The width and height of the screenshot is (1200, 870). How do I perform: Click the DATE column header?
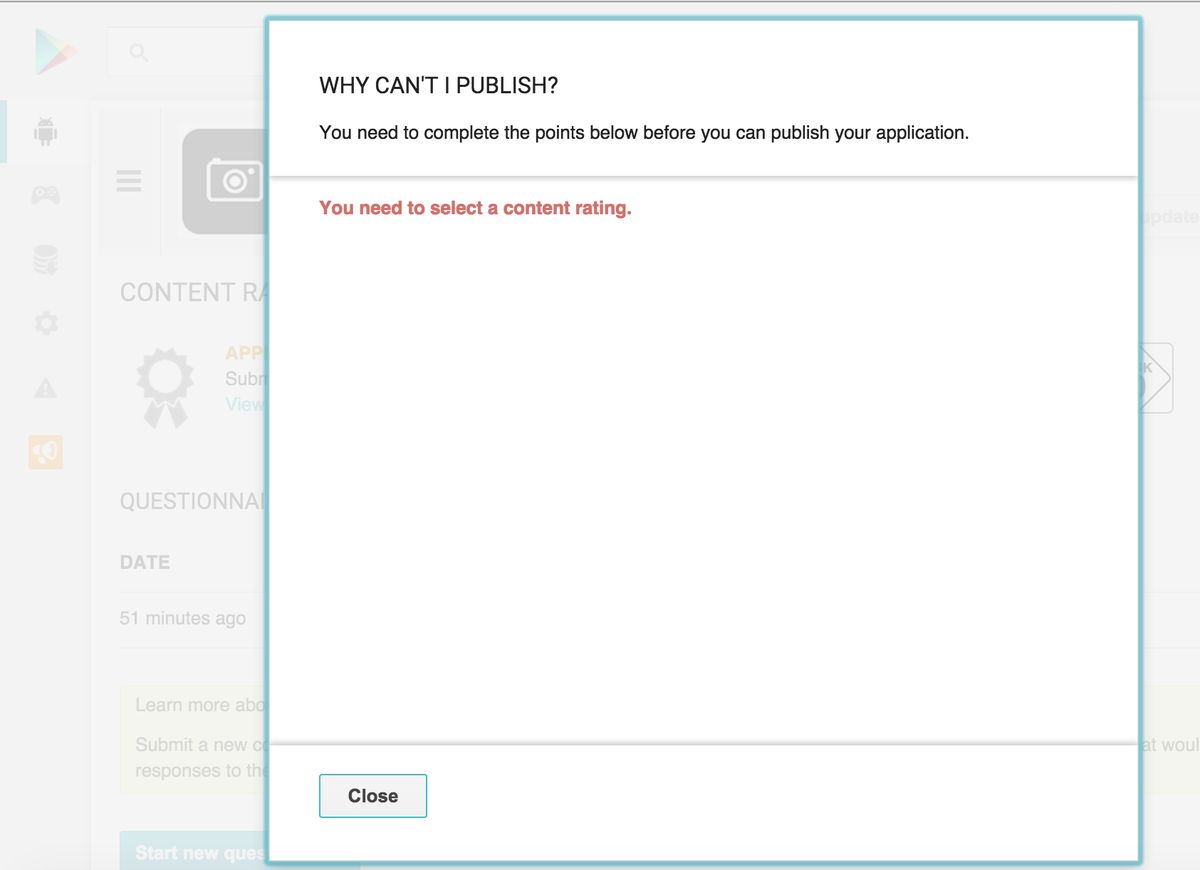tap(145, 562)
